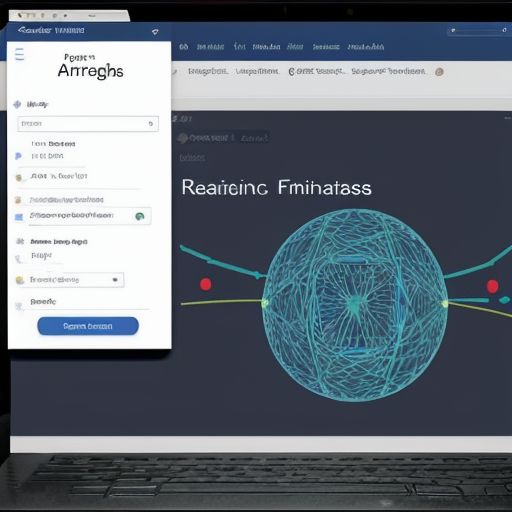Select the browser tab above the blue header

point(69,16)
